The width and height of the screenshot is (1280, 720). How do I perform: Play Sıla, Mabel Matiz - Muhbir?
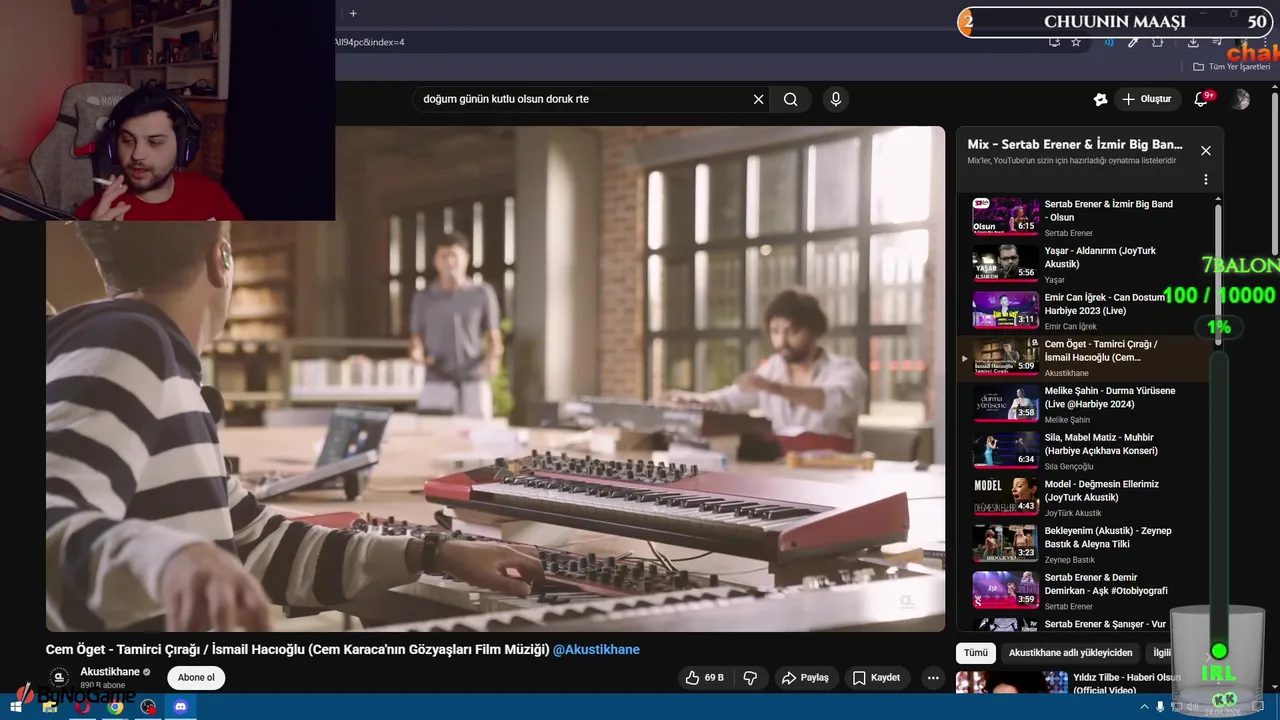tap(1085, 451)
